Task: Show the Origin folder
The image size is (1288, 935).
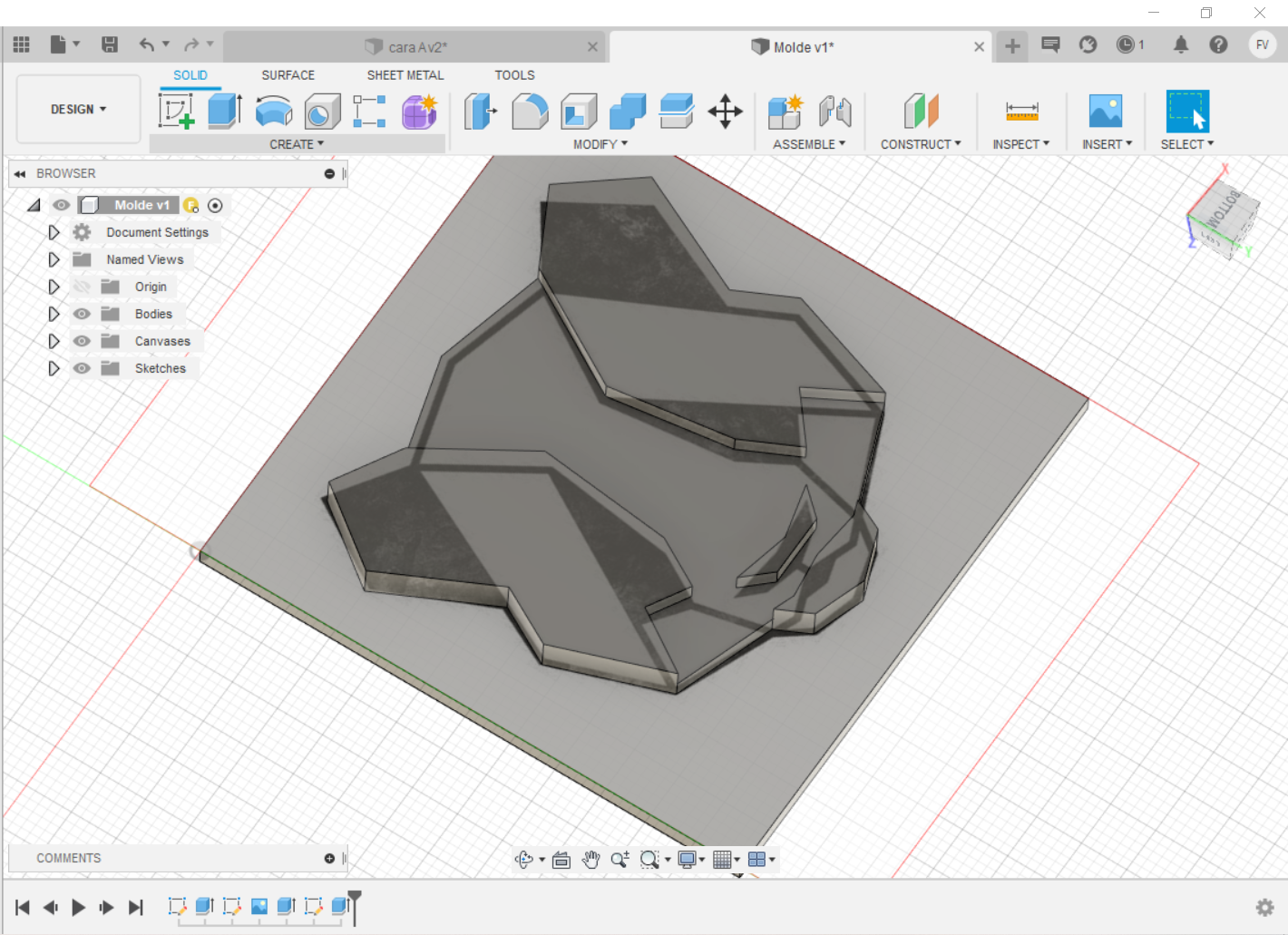Action: tap(81, 286)
